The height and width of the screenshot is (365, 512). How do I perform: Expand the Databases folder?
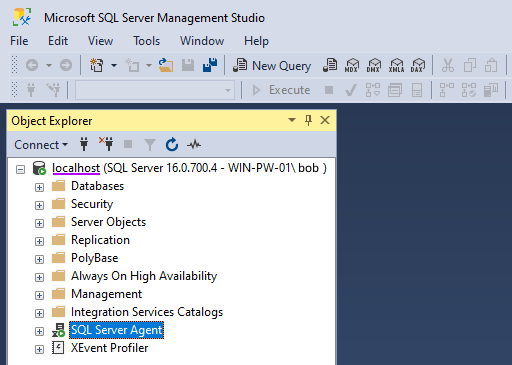(39, 187)
